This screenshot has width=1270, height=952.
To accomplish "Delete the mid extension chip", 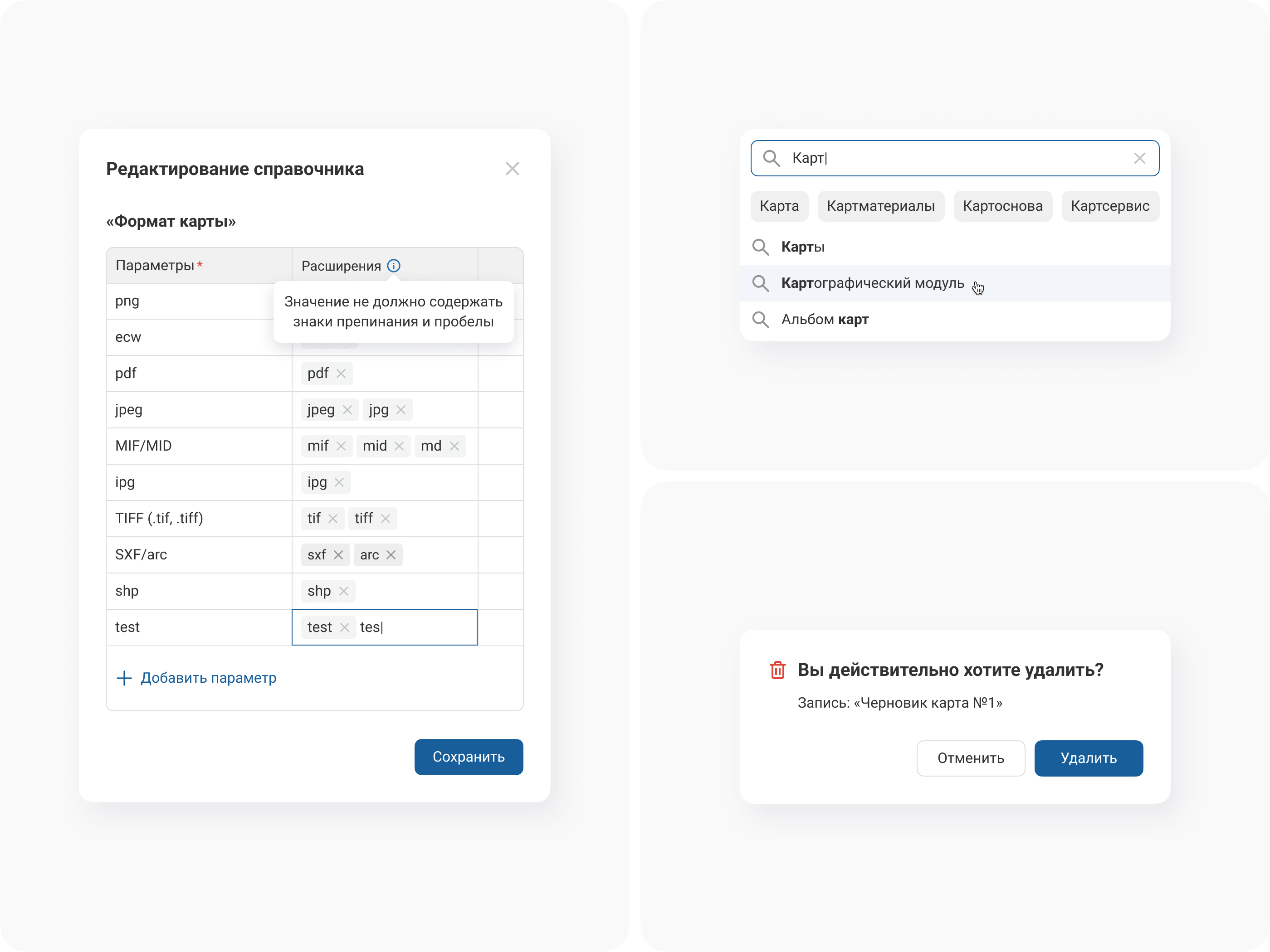I will tap(399, 446).
